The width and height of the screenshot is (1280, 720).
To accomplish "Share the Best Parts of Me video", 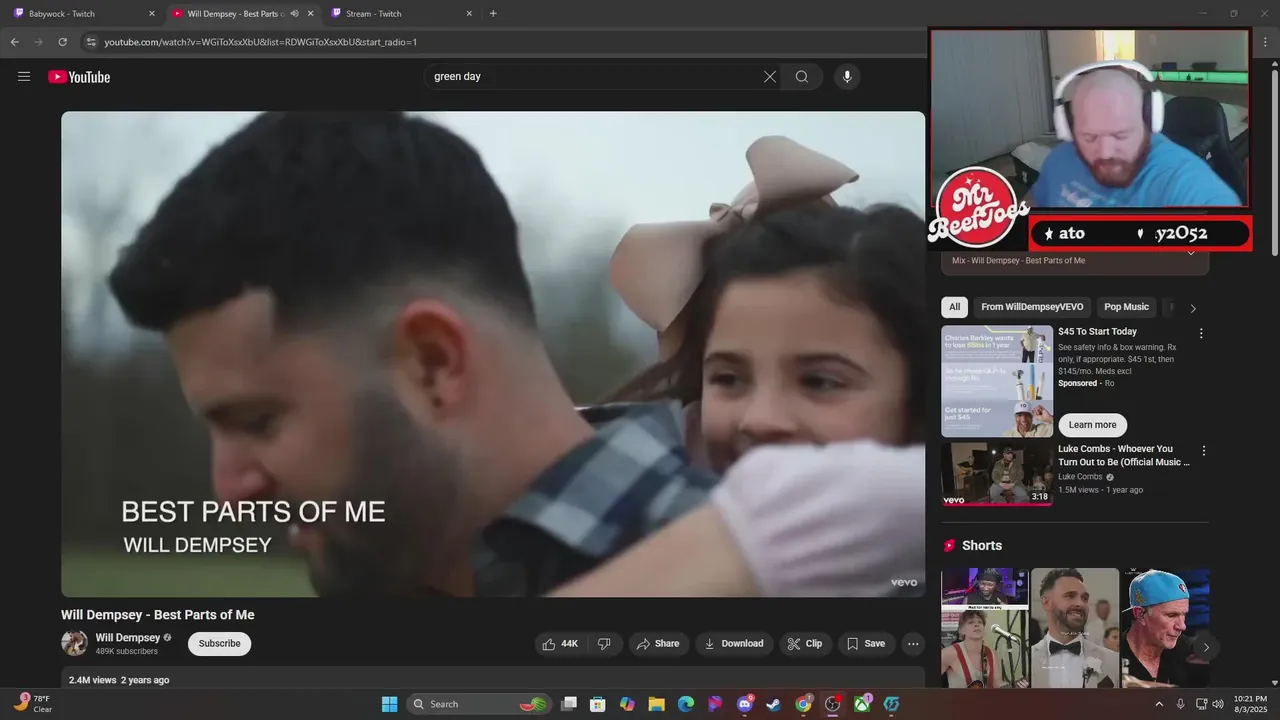I will tap(658, 644).
